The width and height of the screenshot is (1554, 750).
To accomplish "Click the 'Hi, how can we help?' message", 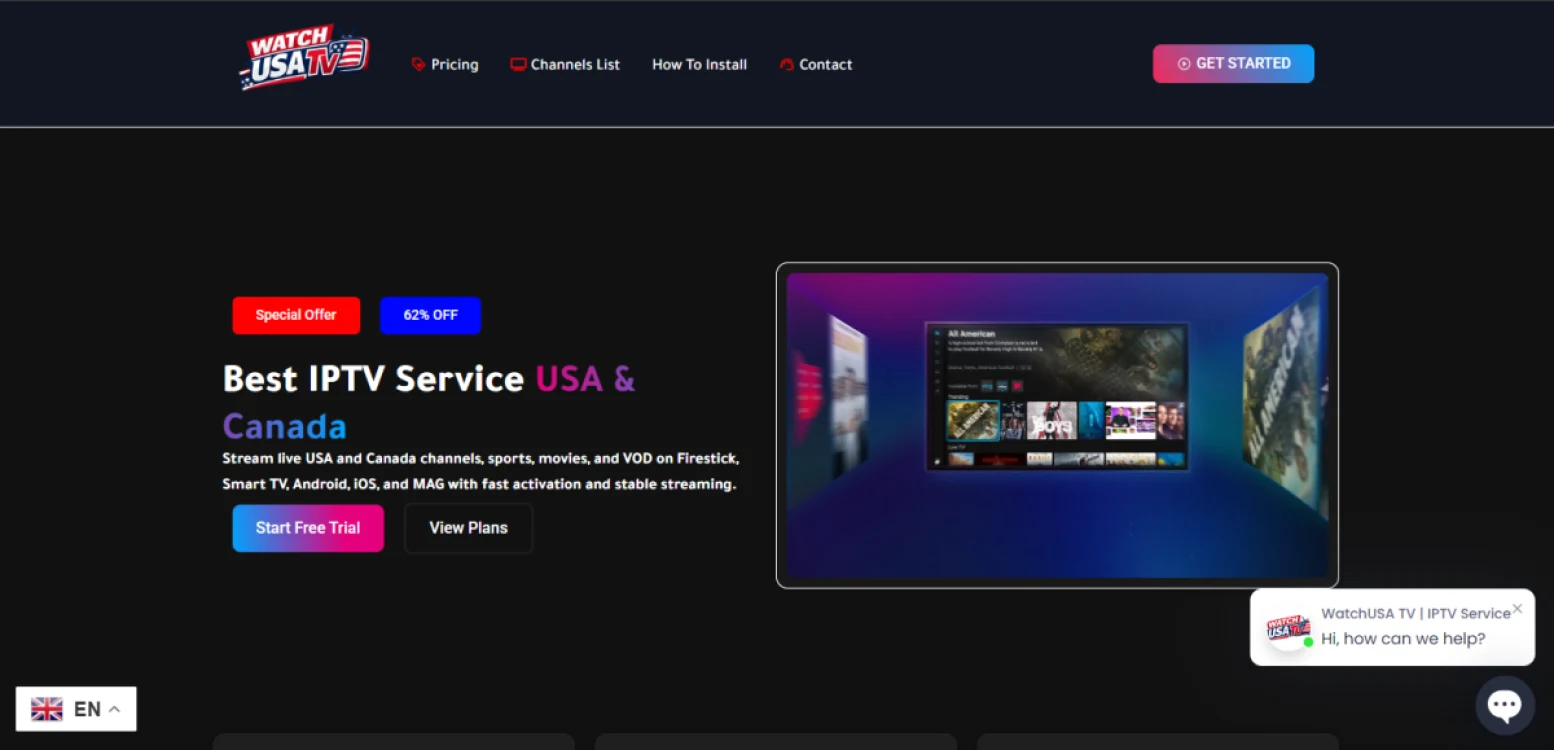I will tap(1403, 639).
